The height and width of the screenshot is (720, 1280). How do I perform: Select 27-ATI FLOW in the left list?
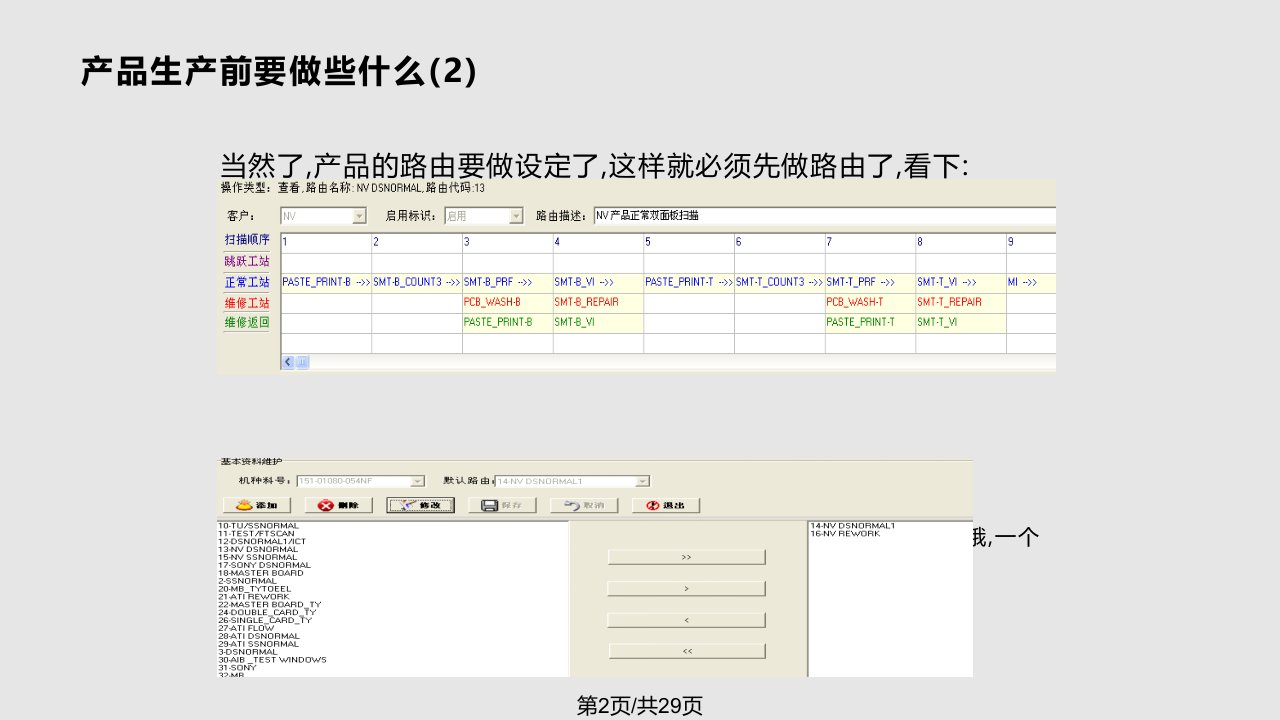pos(246,628)
